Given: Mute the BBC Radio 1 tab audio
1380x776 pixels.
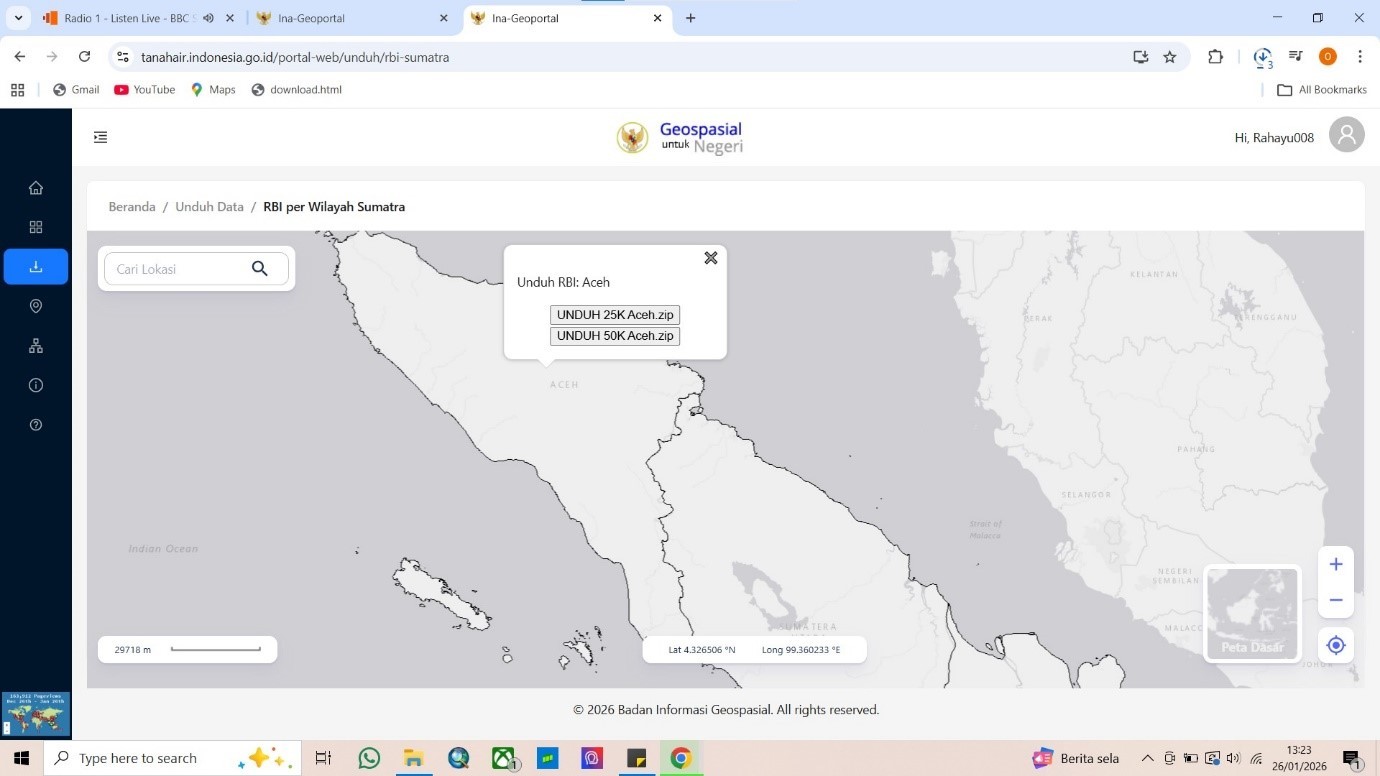Looking at the screenshot, I should point(208,18).
